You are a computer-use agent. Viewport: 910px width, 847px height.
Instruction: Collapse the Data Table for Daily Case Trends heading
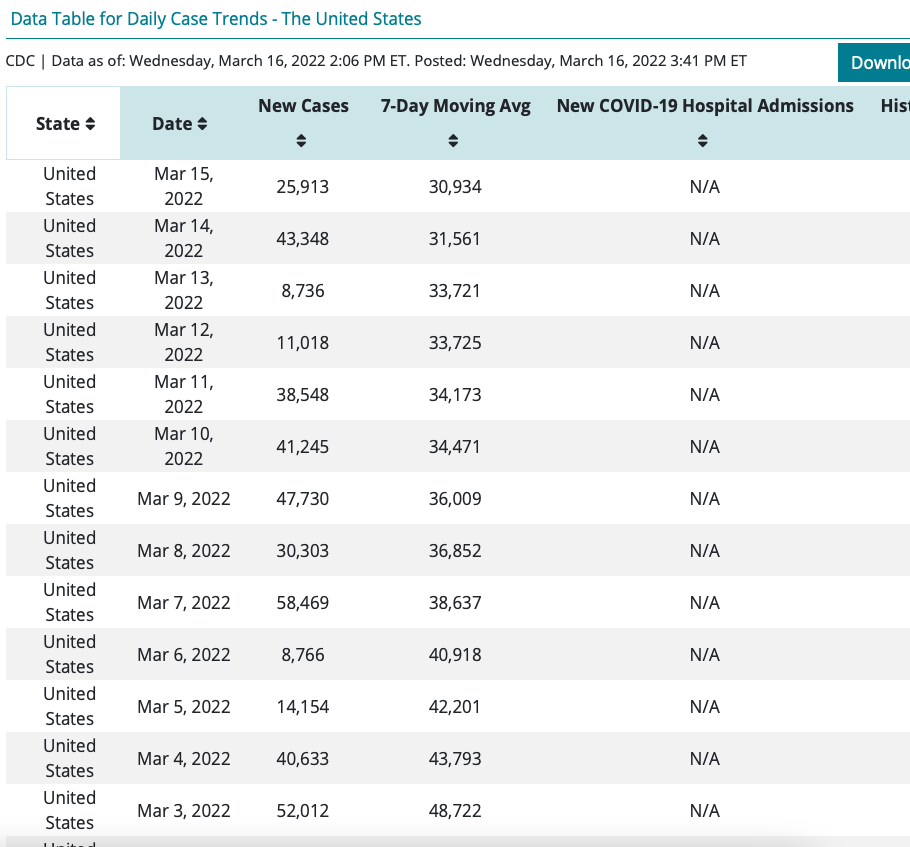[x=216, y=19]
